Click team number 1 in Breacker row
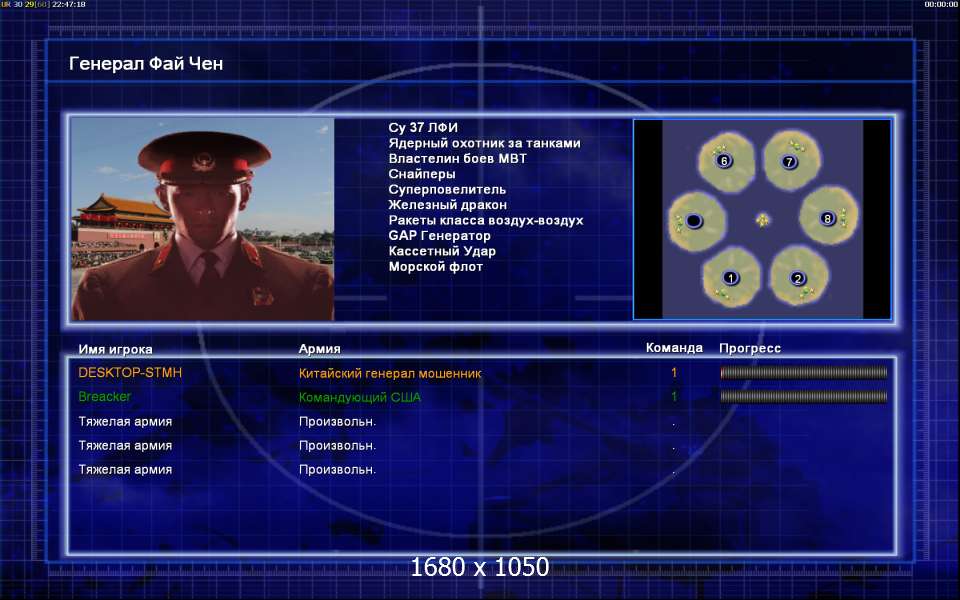This screenshot has height=600, width=960. pyautogui.click(x=674, y=397)
